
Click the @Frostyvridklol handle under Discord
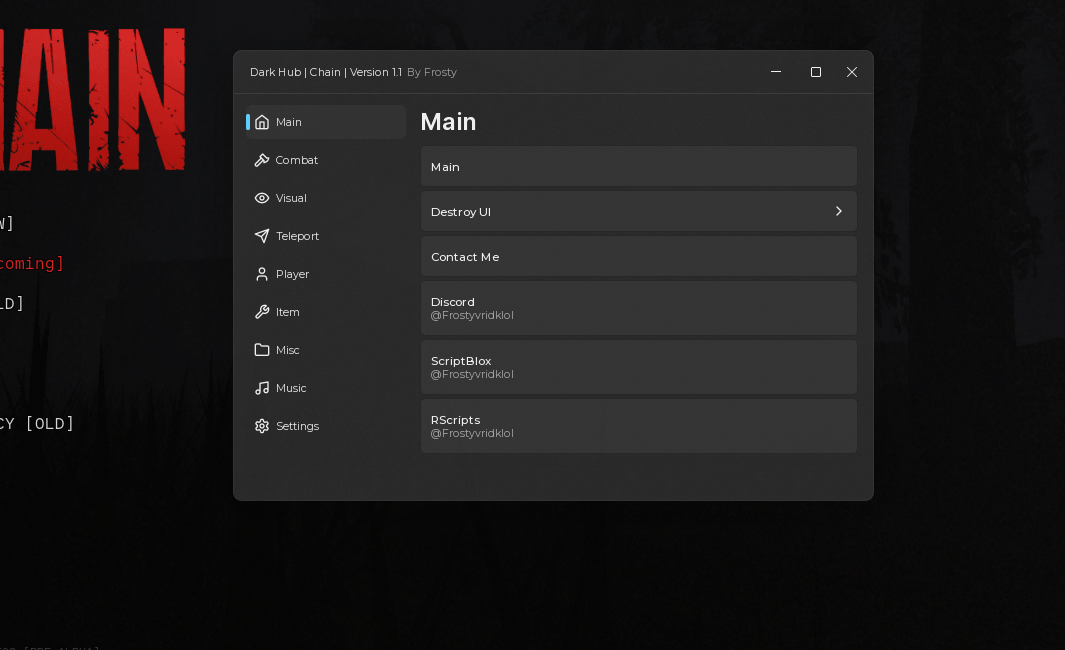[x=472, y=315]
